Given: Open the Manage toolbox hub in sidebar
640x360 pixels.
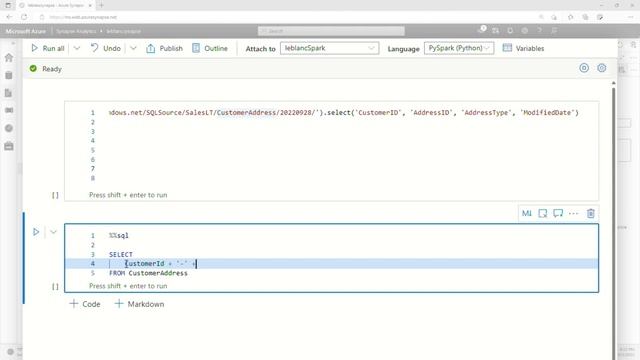Looking at the screenshot, I should pyautogui.click(x=9, y=146).
